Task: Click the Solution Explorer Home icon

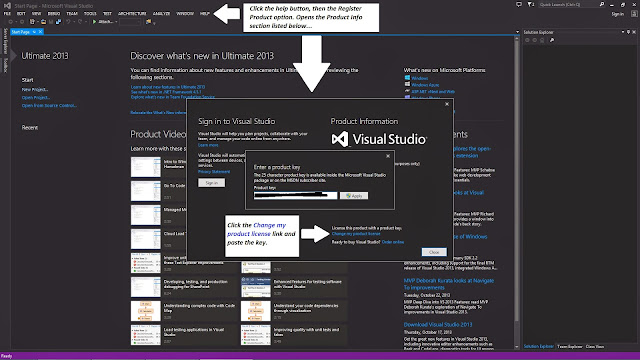Action: tap(542, 40)
